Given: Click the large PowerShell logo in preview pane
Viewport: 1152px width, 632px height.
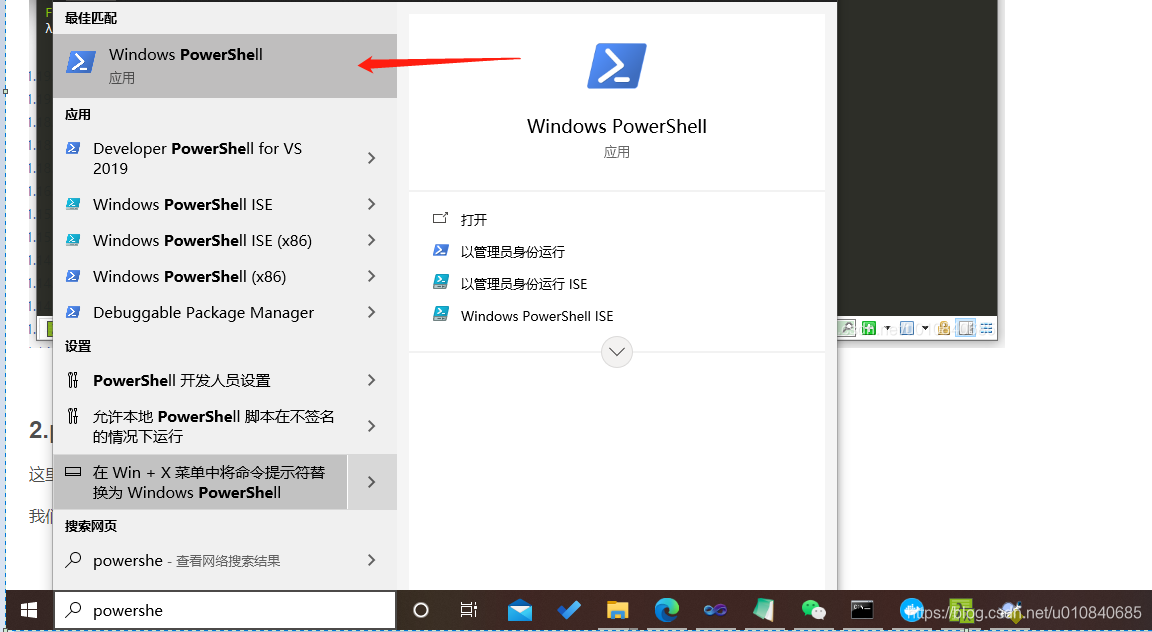Looking at the screenshot, I should [x=616, y=65].
